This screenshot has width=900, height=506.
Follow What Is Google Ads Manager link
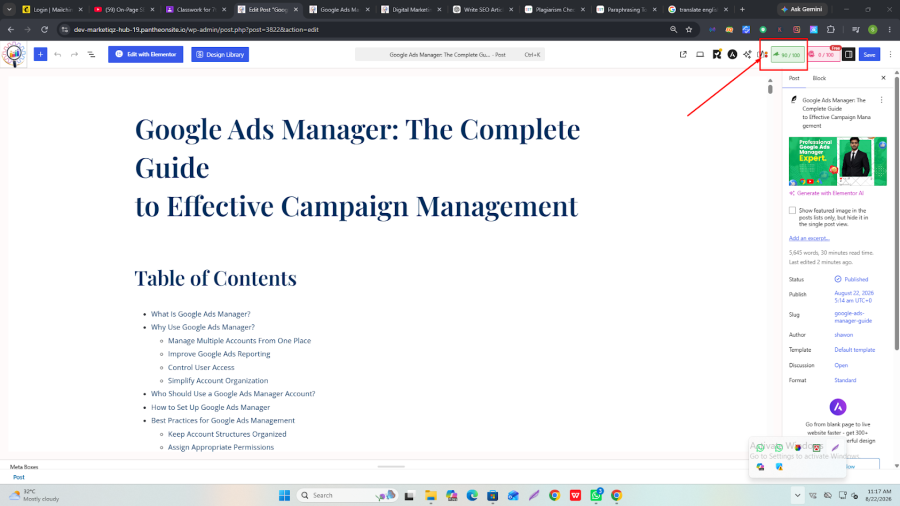[x=200, y=314]
